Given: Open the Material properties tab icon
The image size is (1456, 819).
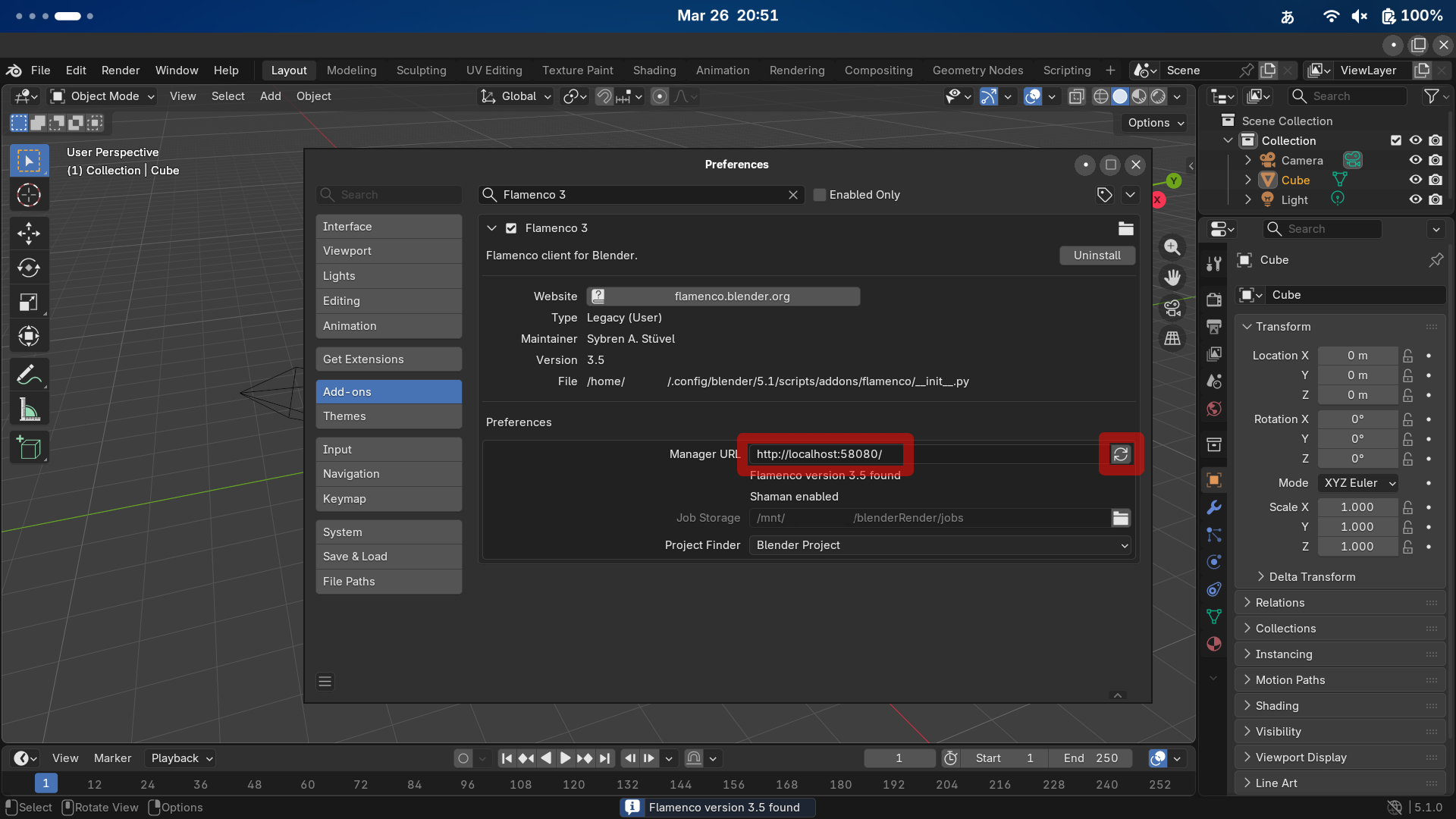Looking at the screenshot, I should 1214,644.
